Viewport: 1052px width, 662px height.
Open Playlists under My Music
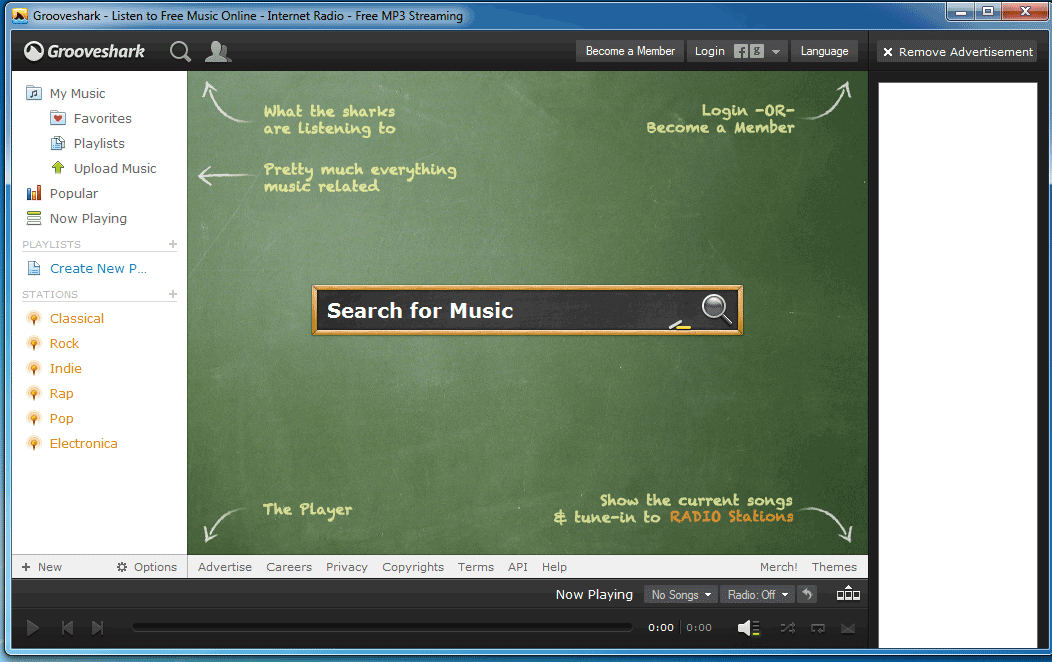pyautogui.click(x=88, y=144)
